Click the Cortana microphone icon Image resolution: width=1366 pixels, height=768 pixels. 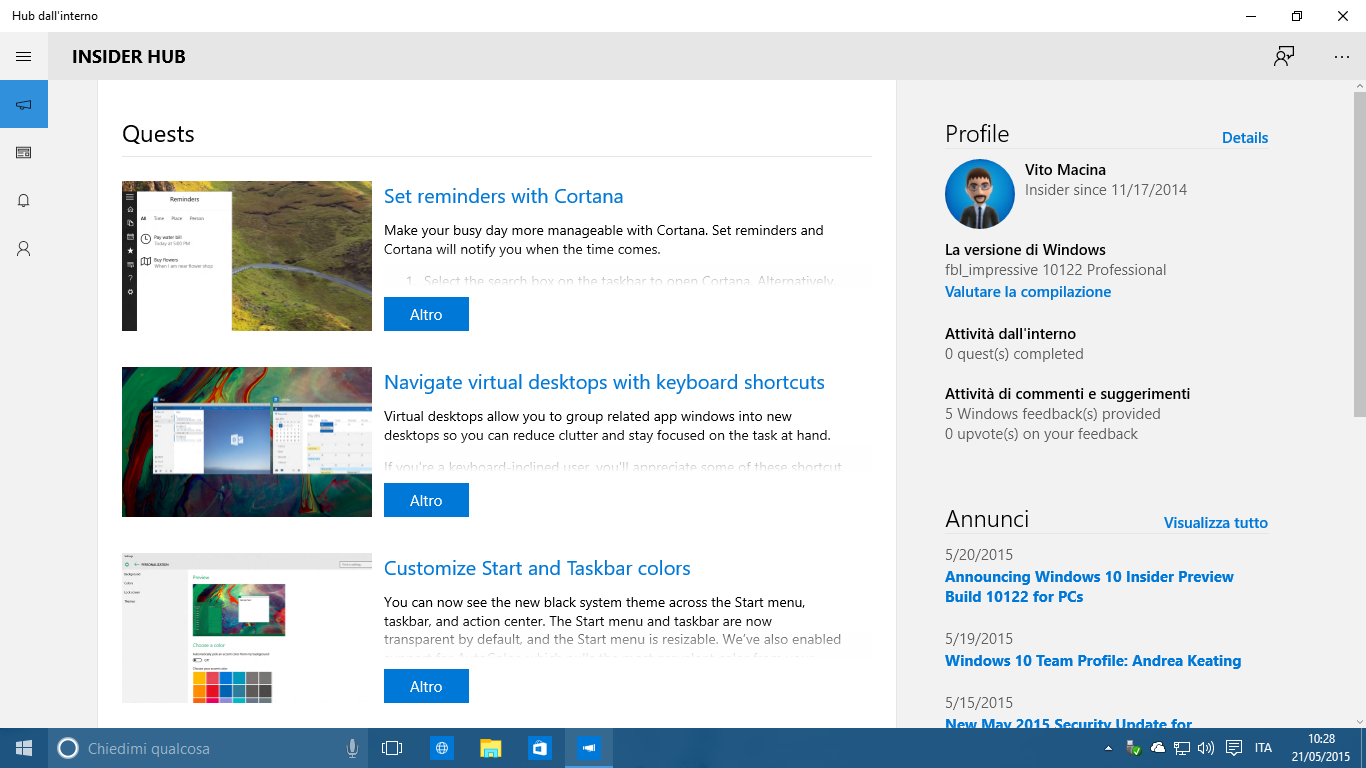pos(352,748)
